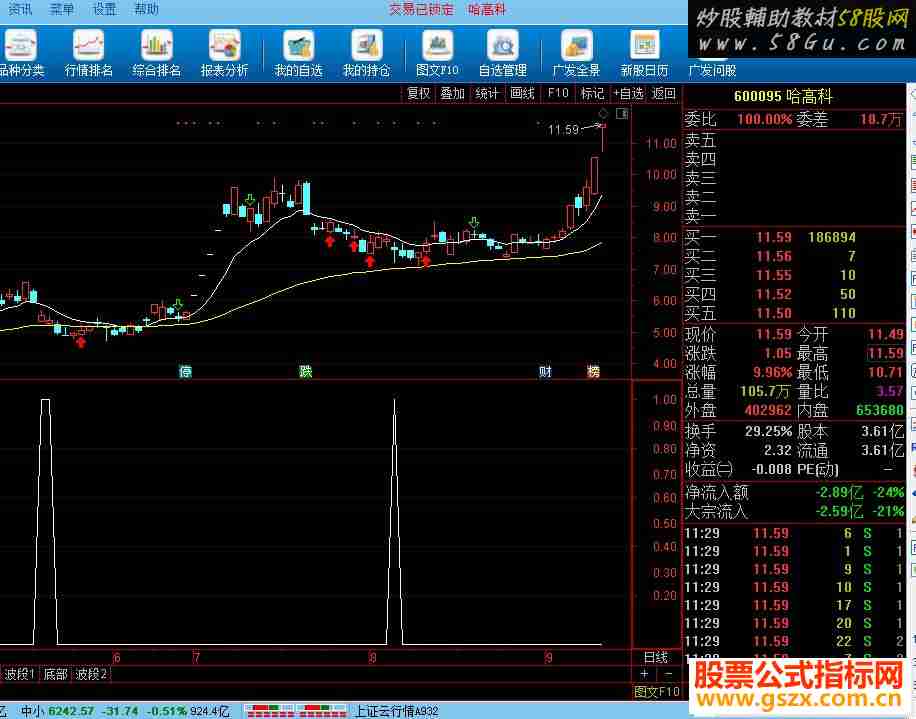Viewport: 916px width, 719px height.
Task: Switch to the 底部 indicator tab
Action: coord(55,675)
